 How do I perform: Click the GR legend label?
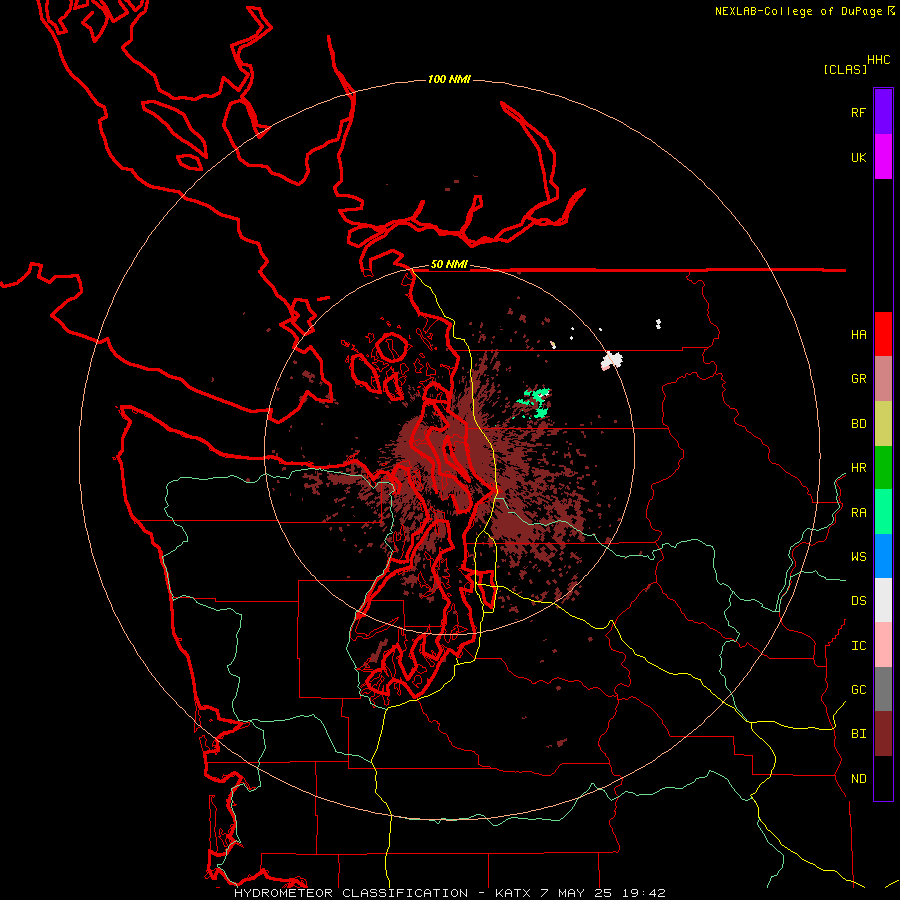coord(858,379)
